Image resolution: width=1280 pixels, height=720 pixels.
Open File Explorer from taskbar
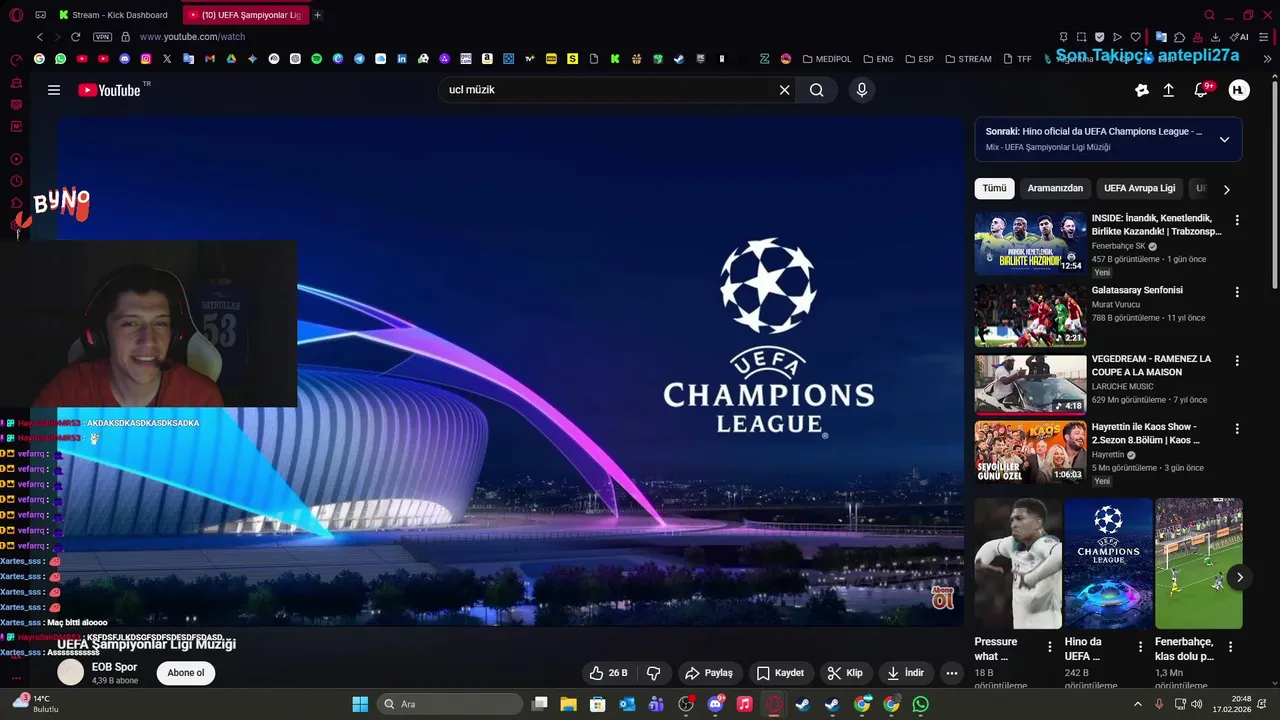tap(568, 704)
